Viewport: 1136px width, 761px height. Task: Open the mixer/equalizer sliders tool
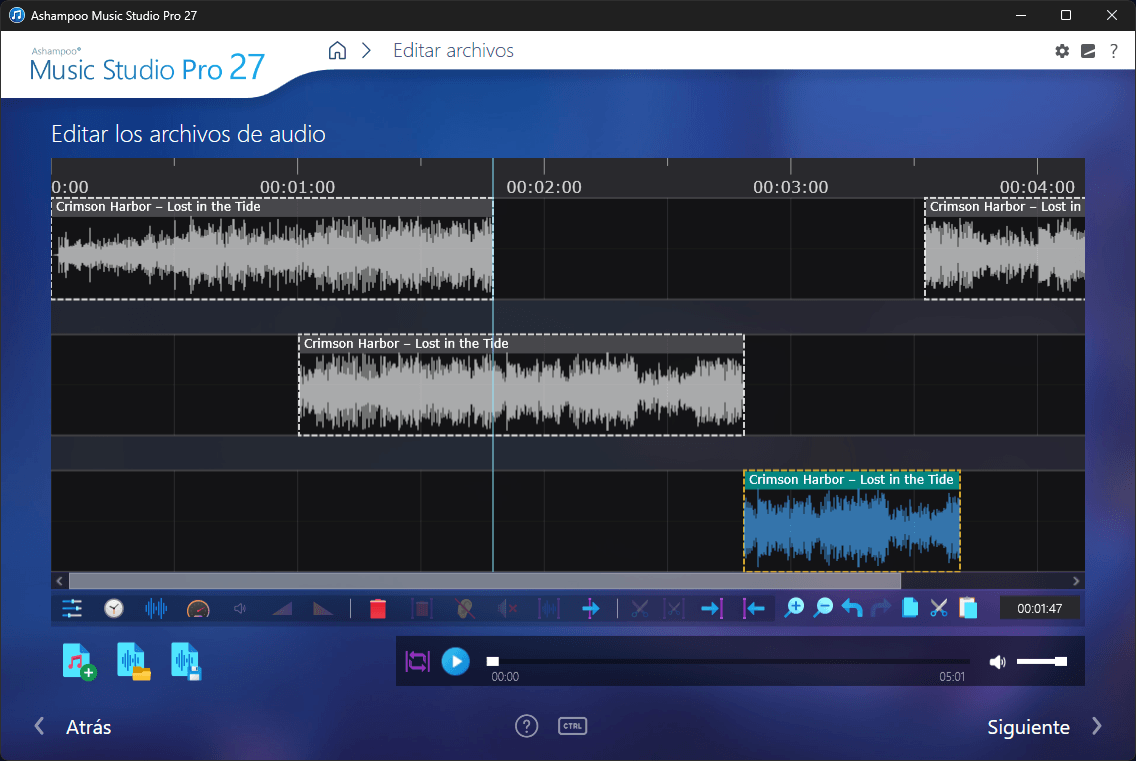(72, 608)
